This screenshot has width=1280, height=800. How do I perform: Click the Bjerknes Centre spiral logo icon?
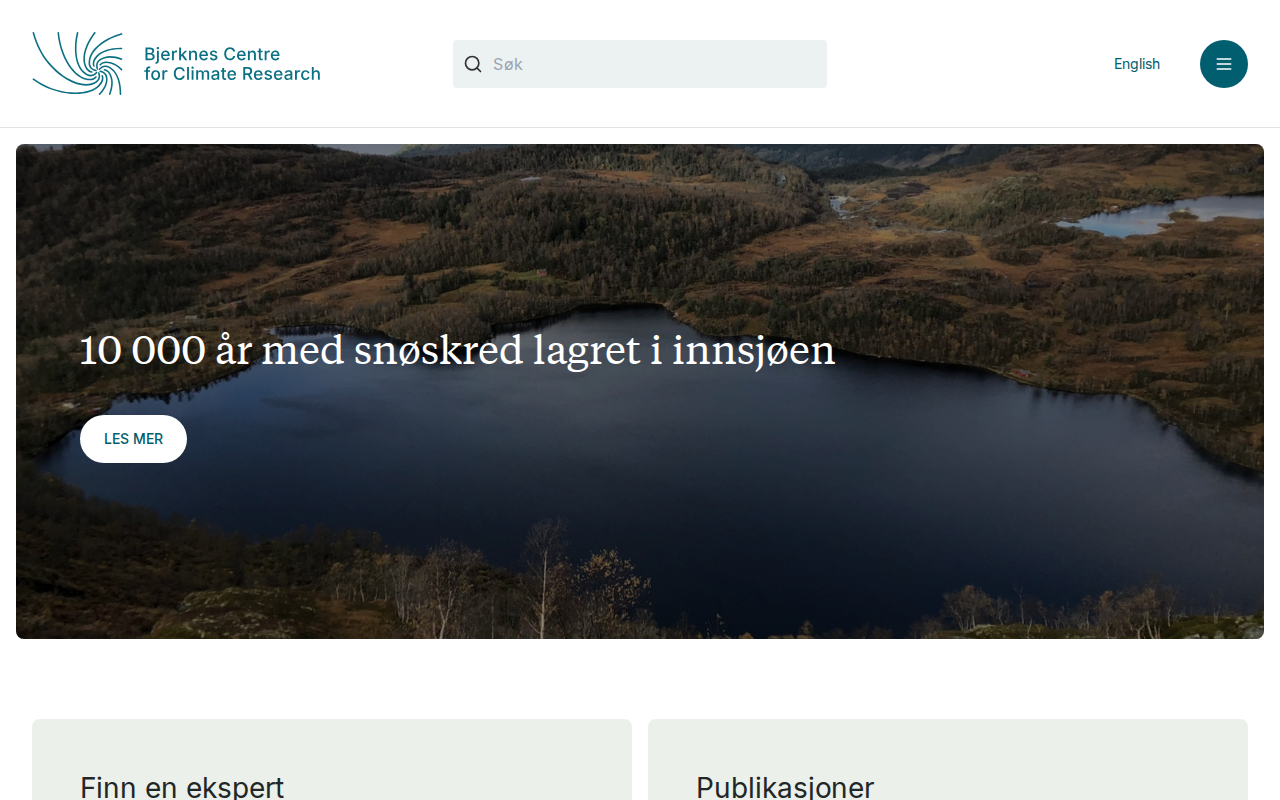pos(77,64)
